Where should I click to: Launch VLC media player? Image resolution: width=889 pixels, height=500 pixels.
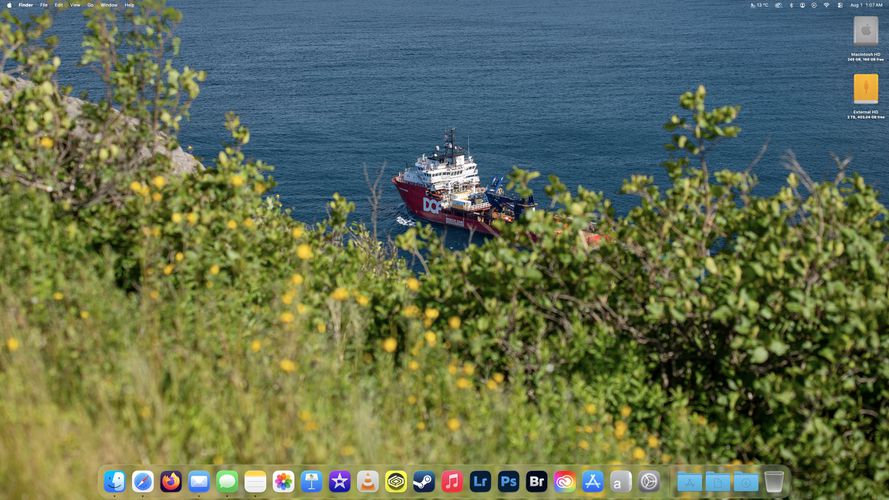pos(367,482)
